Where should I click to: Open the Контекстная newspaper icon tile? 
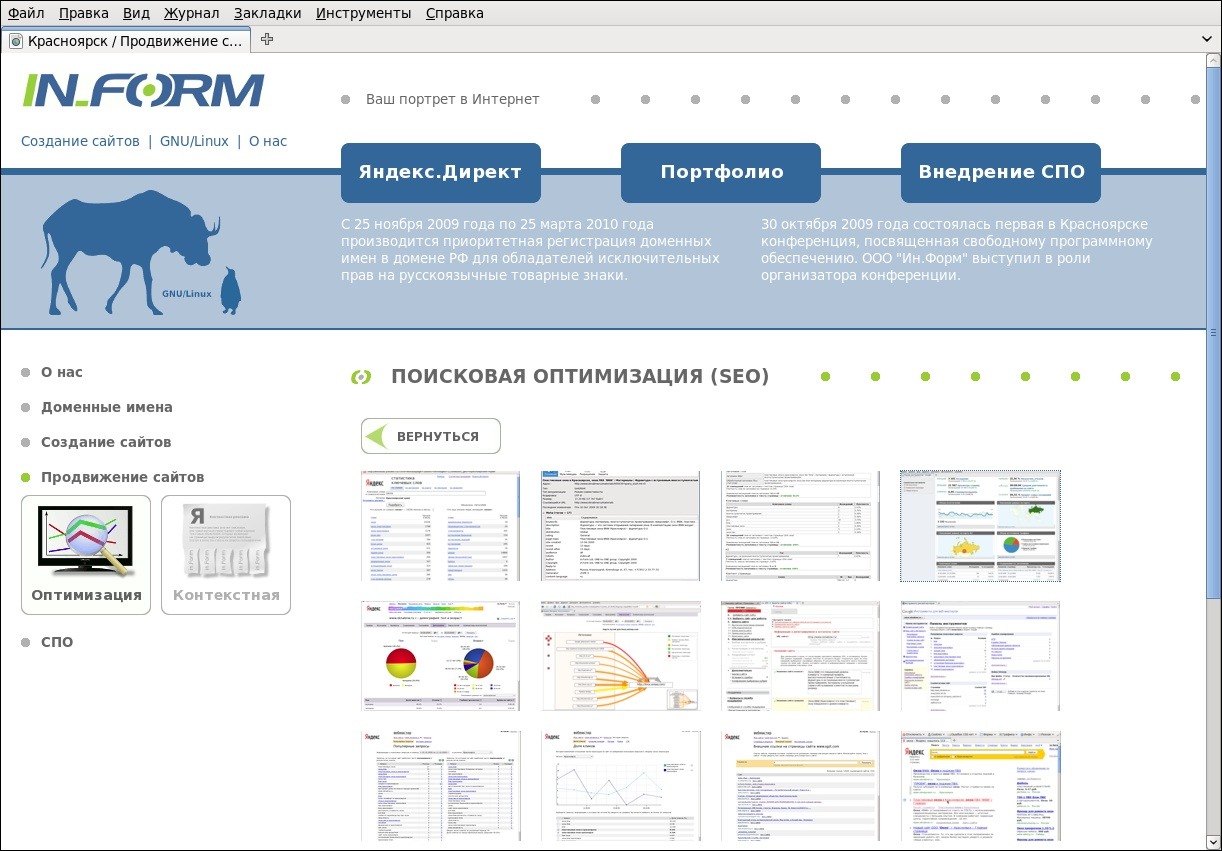point(226,553)
